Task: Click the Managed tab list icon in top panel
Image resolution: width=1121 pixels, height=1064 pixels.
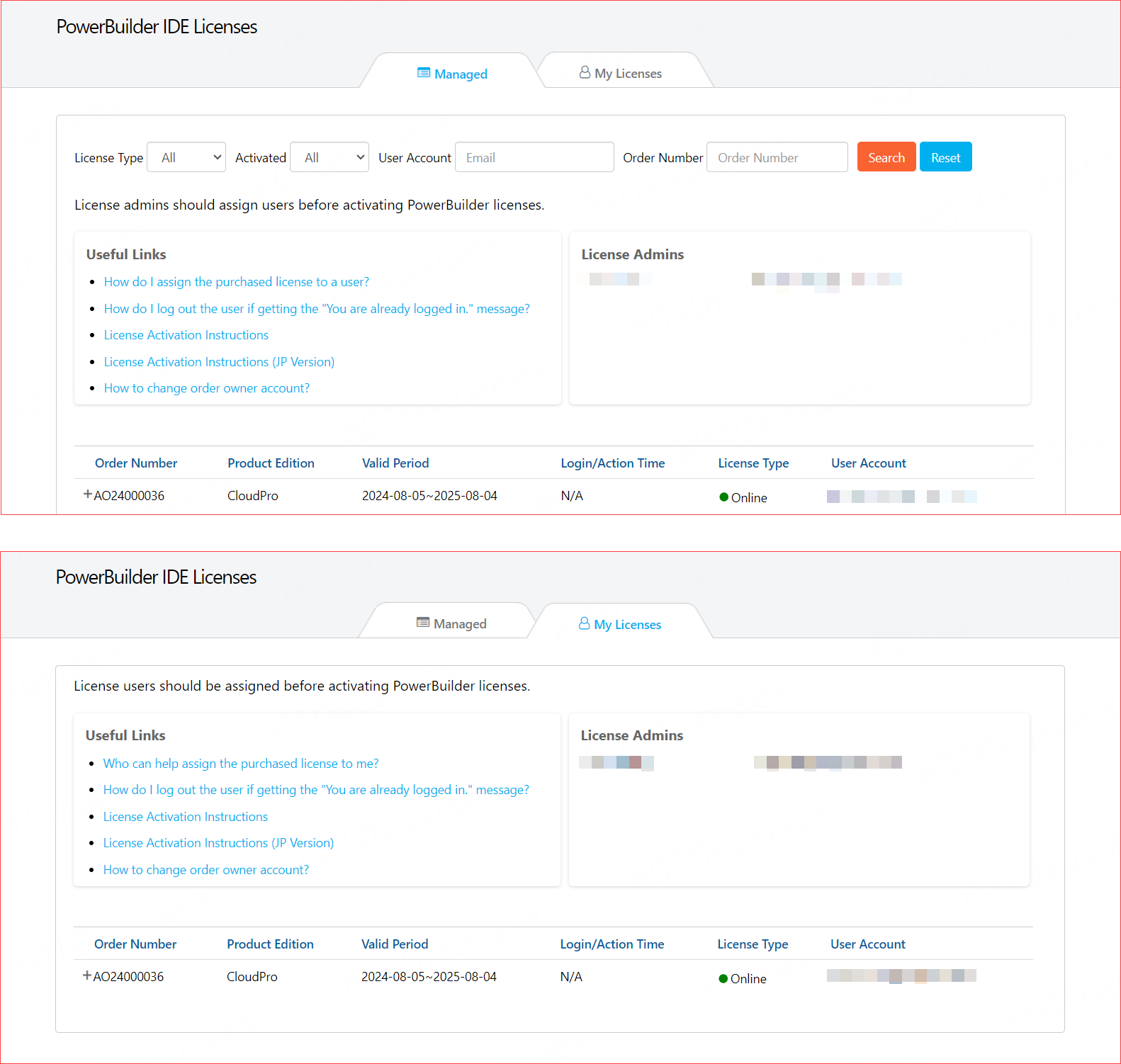Action: [x=424, y=73]
